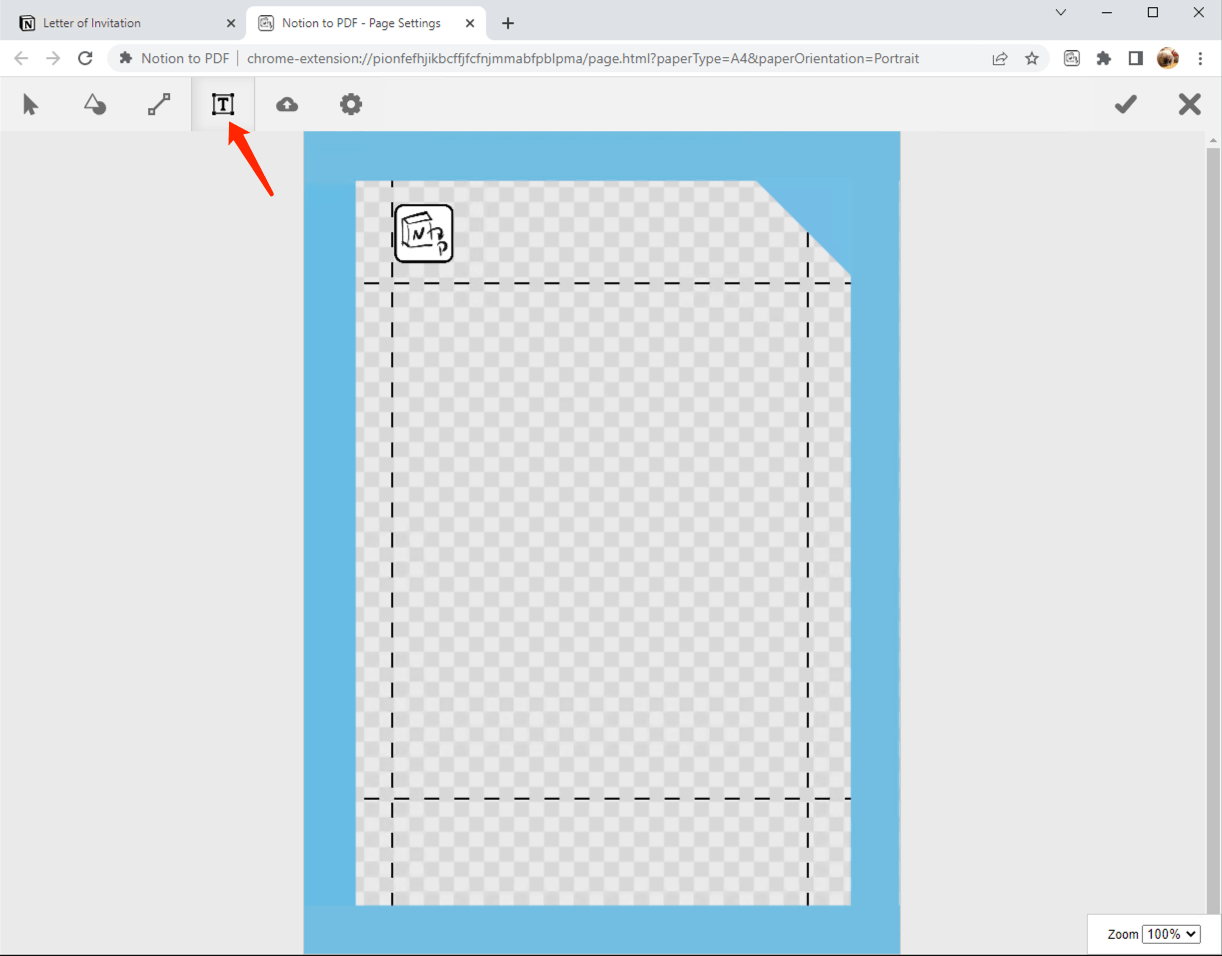This screenshot has width=1222, height=956.
Task: Open the cloud upload tool
Action: point(287,104)
